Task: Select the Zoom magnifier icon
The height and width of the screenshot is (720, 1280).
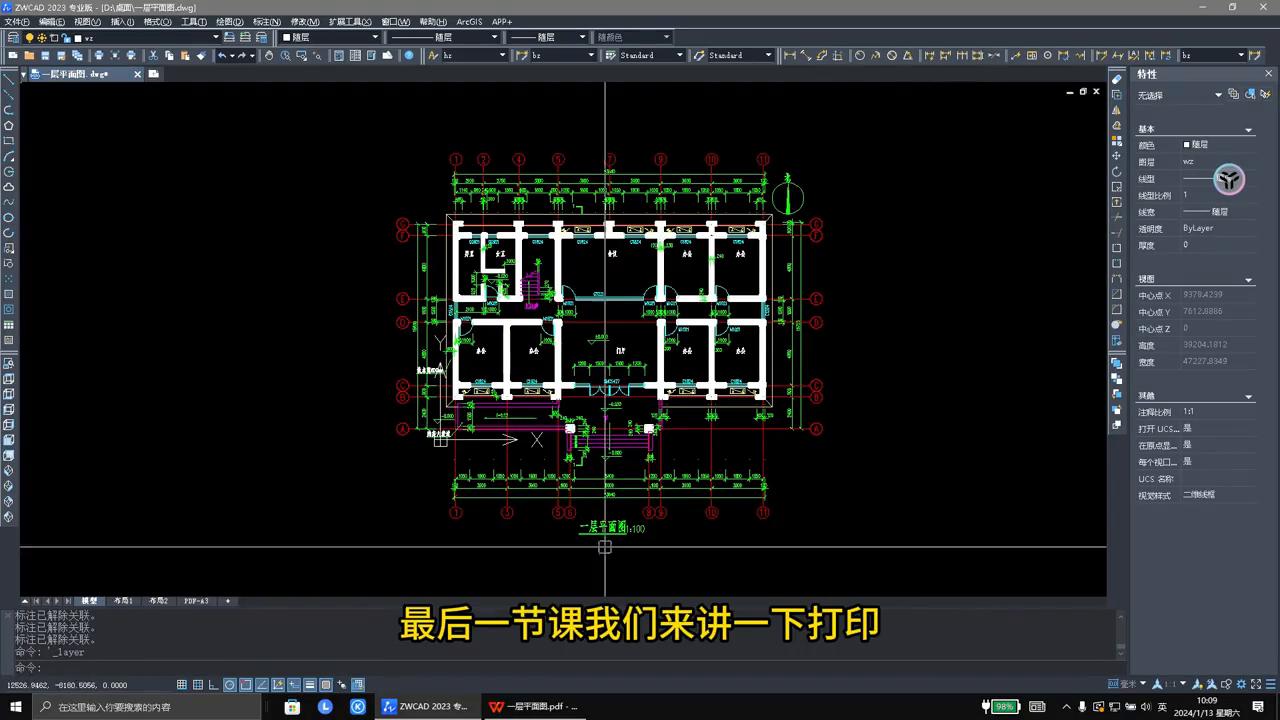Action: pyautogui.click(x=285, y=55)
